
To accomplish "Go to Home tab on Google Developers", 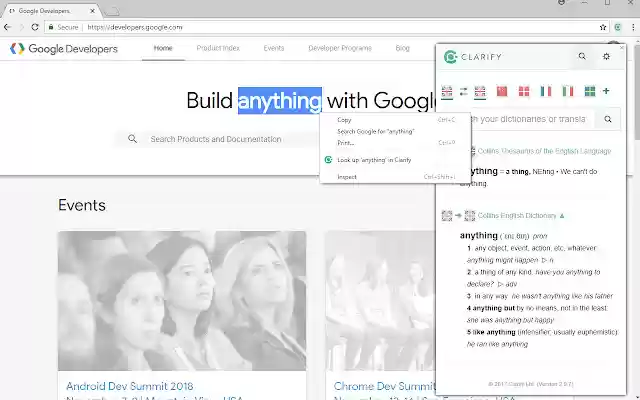I will (163, 48).
